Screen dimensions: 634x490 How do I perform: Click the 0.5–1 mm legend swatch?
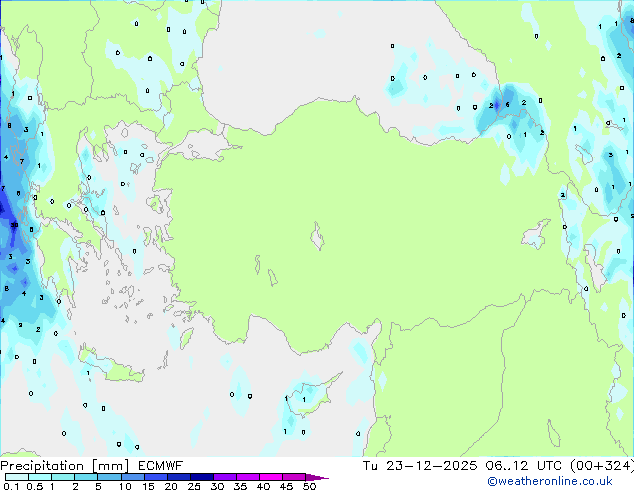pyautogui.click(x=40, y=477)
